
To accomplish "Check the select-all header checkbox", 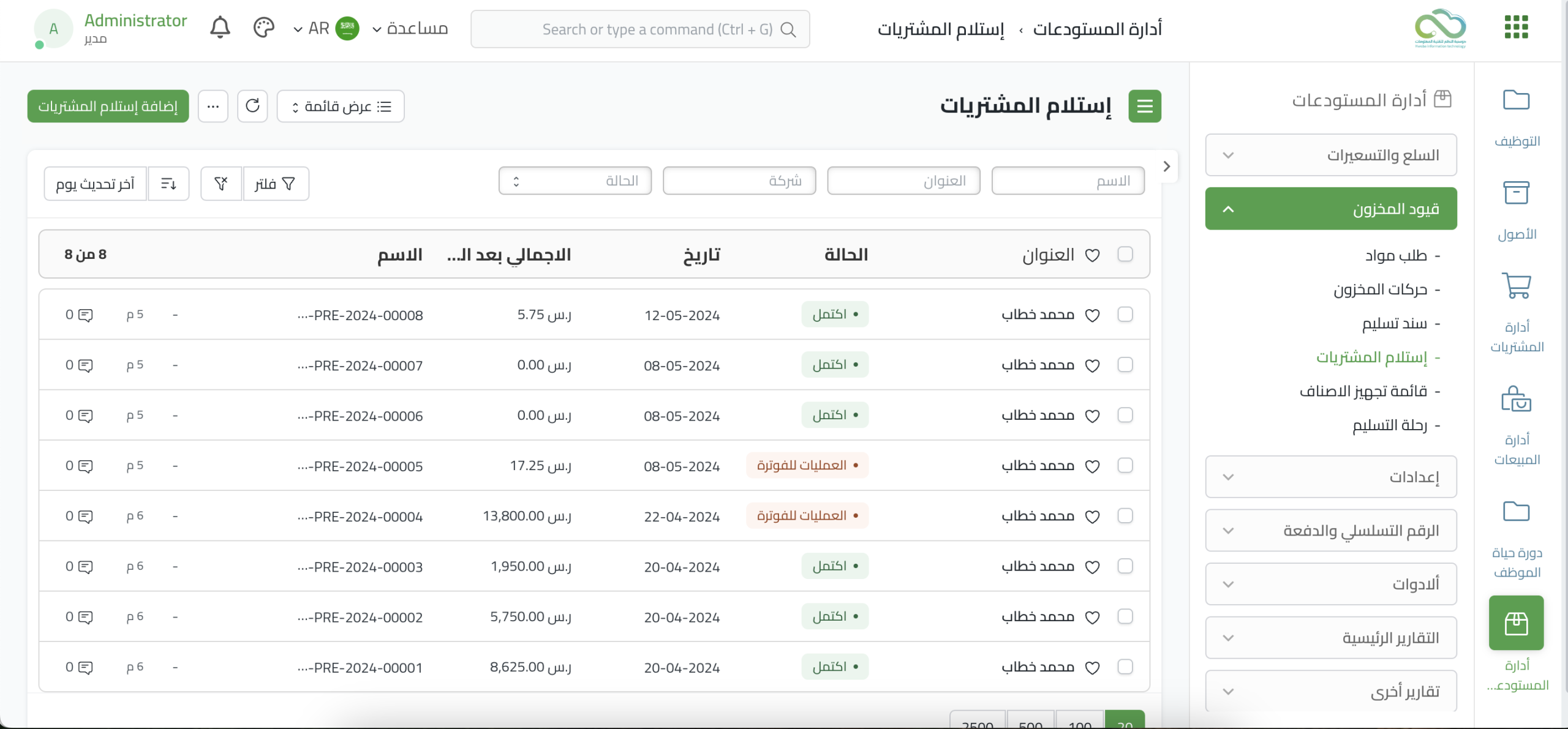I will click(x=1125, y=254).
